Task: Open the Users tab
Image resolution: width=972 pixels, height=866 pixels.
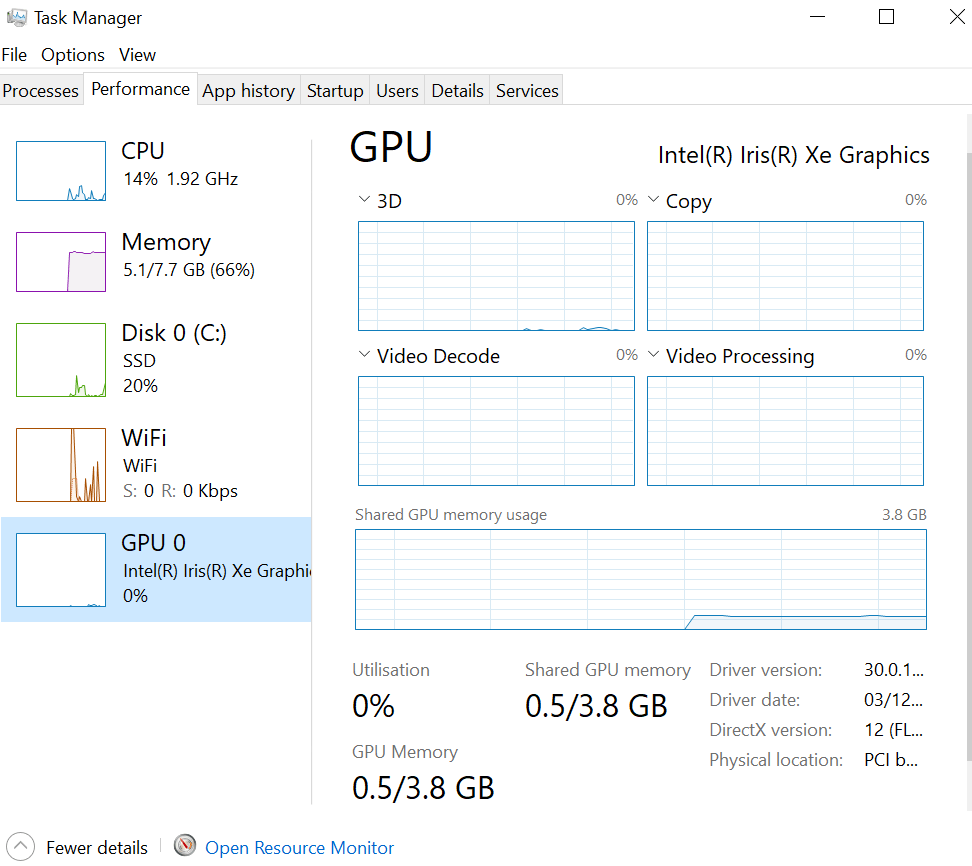Action: click(x=397, y=91)
